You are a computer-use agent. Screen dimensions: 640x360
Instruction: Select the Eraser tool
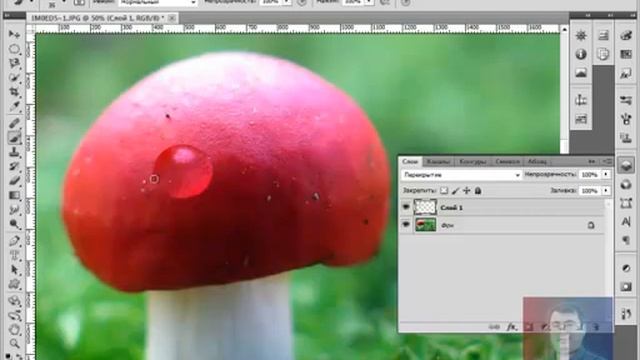[x=14, y=180]
